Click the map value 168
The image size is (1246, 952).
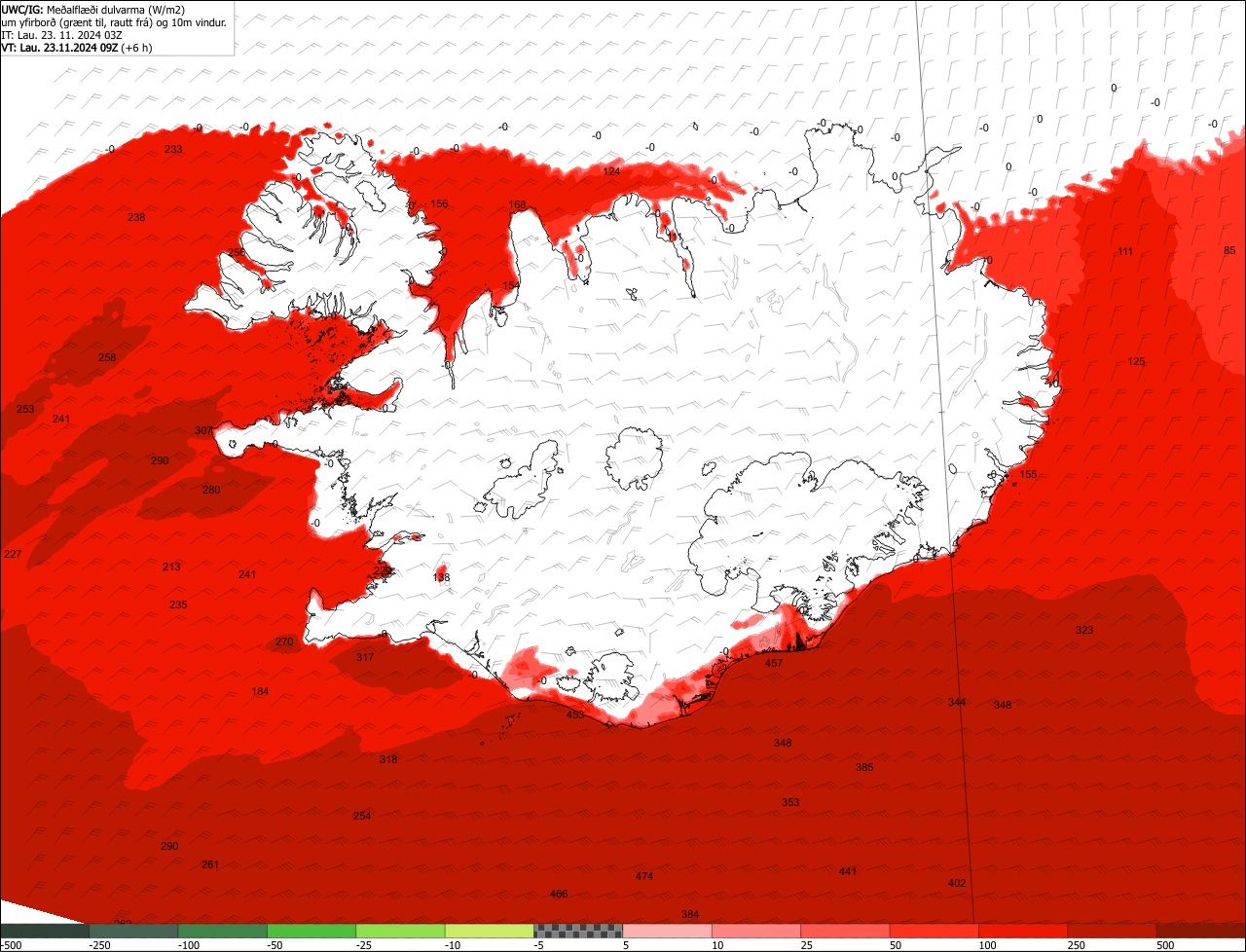point(517,204)
